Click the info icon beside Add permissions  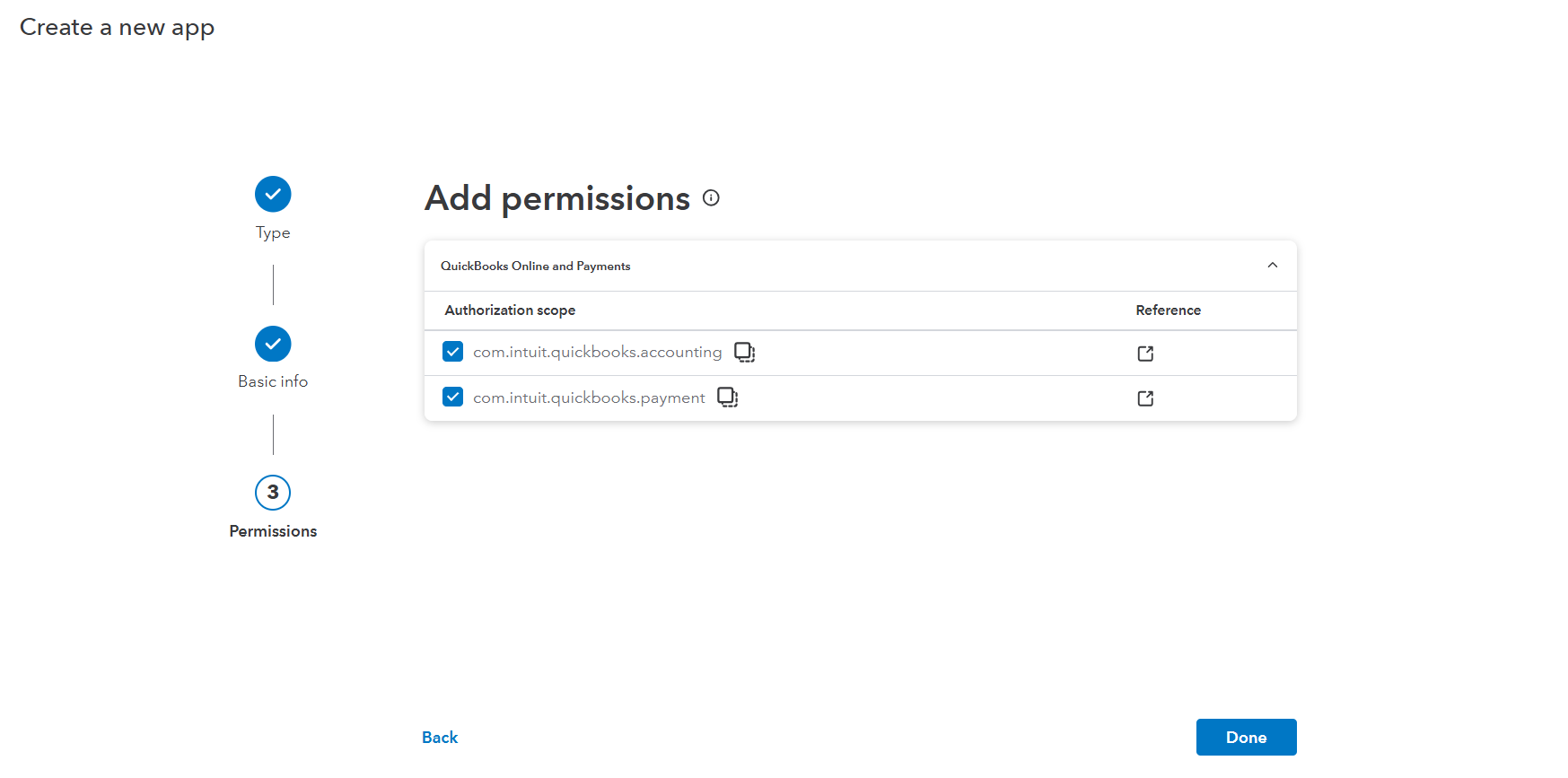click(x=711, y=198)
